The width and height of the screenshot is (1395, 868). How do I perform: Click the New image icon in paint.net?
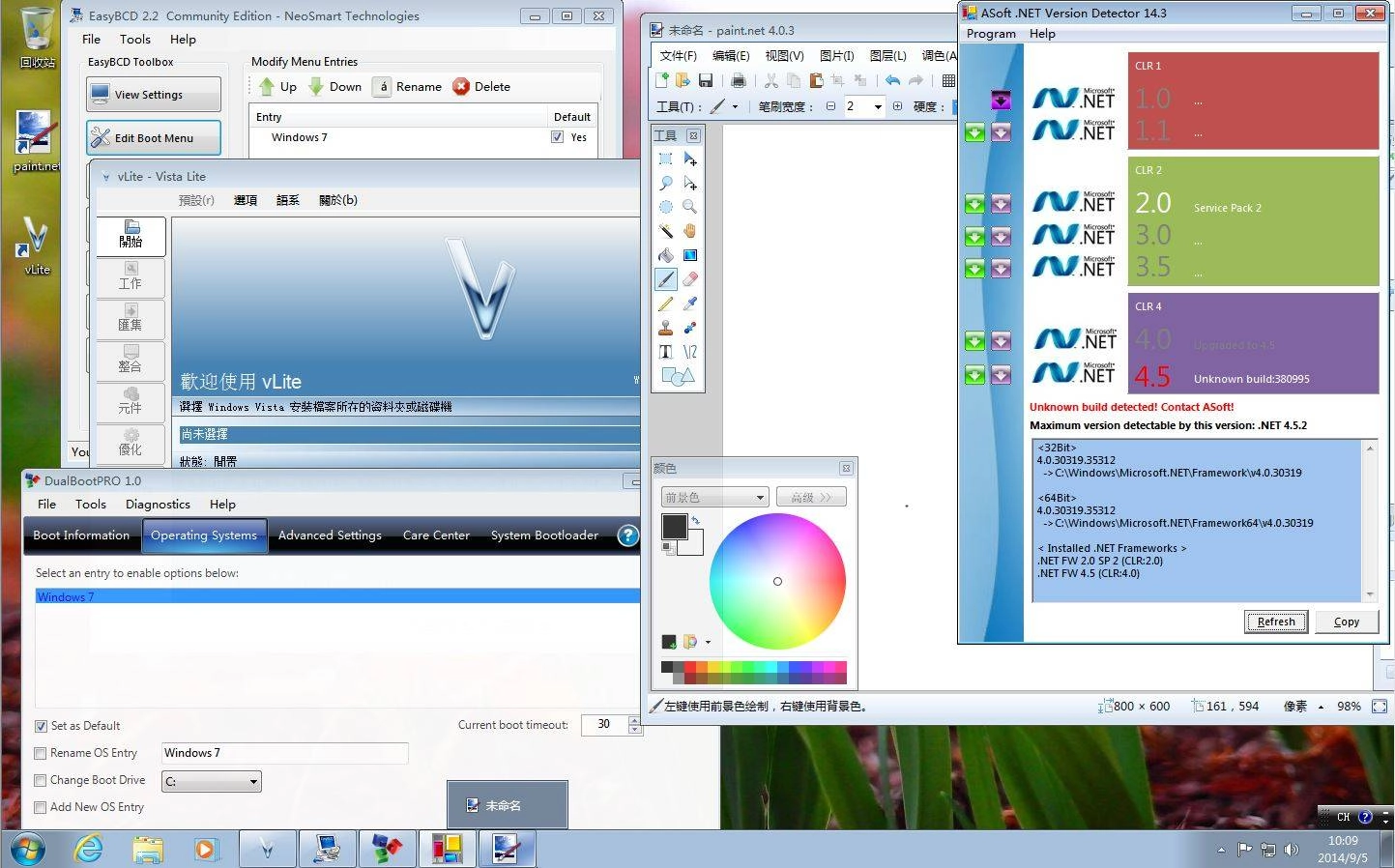(662, 80)
